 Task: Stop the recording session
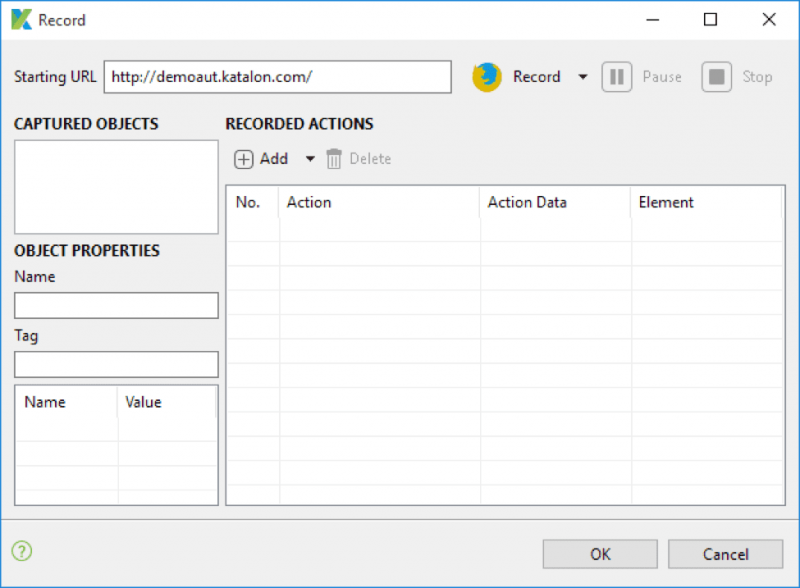[x=738, y=76]
